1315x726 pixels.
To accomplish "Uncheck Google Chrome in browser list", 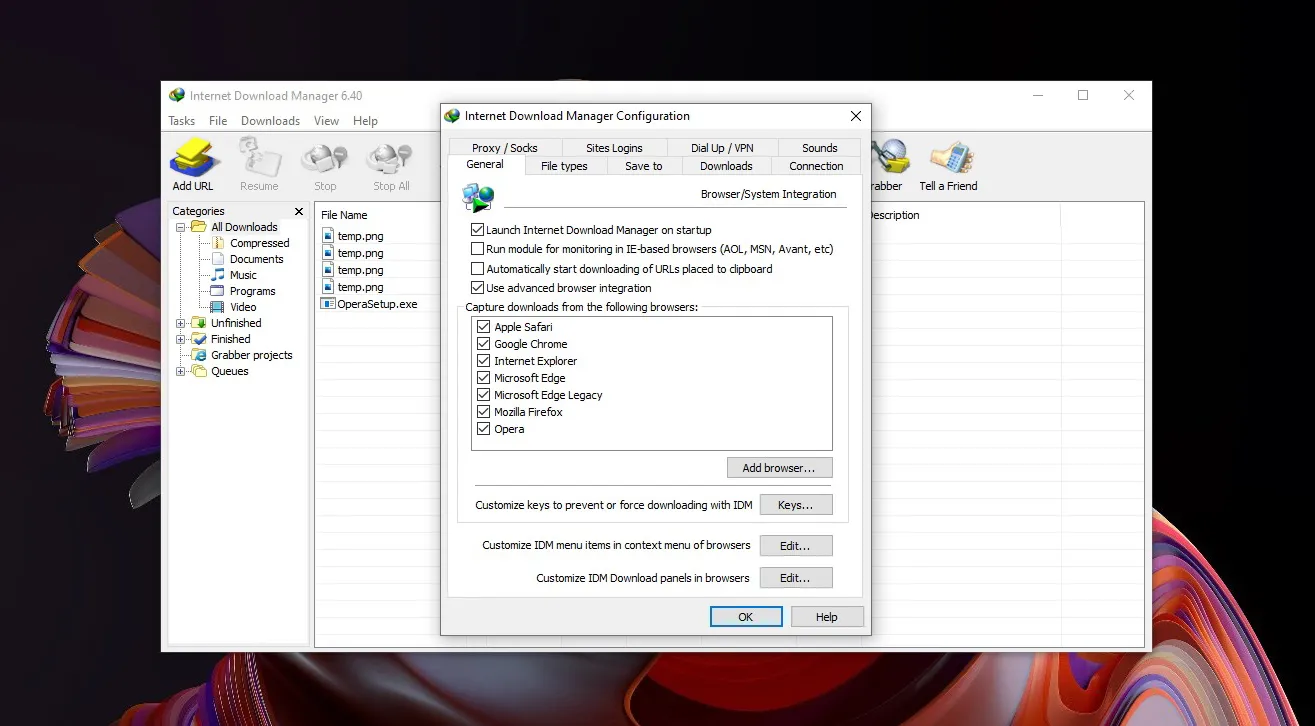I will click(484, 344).
